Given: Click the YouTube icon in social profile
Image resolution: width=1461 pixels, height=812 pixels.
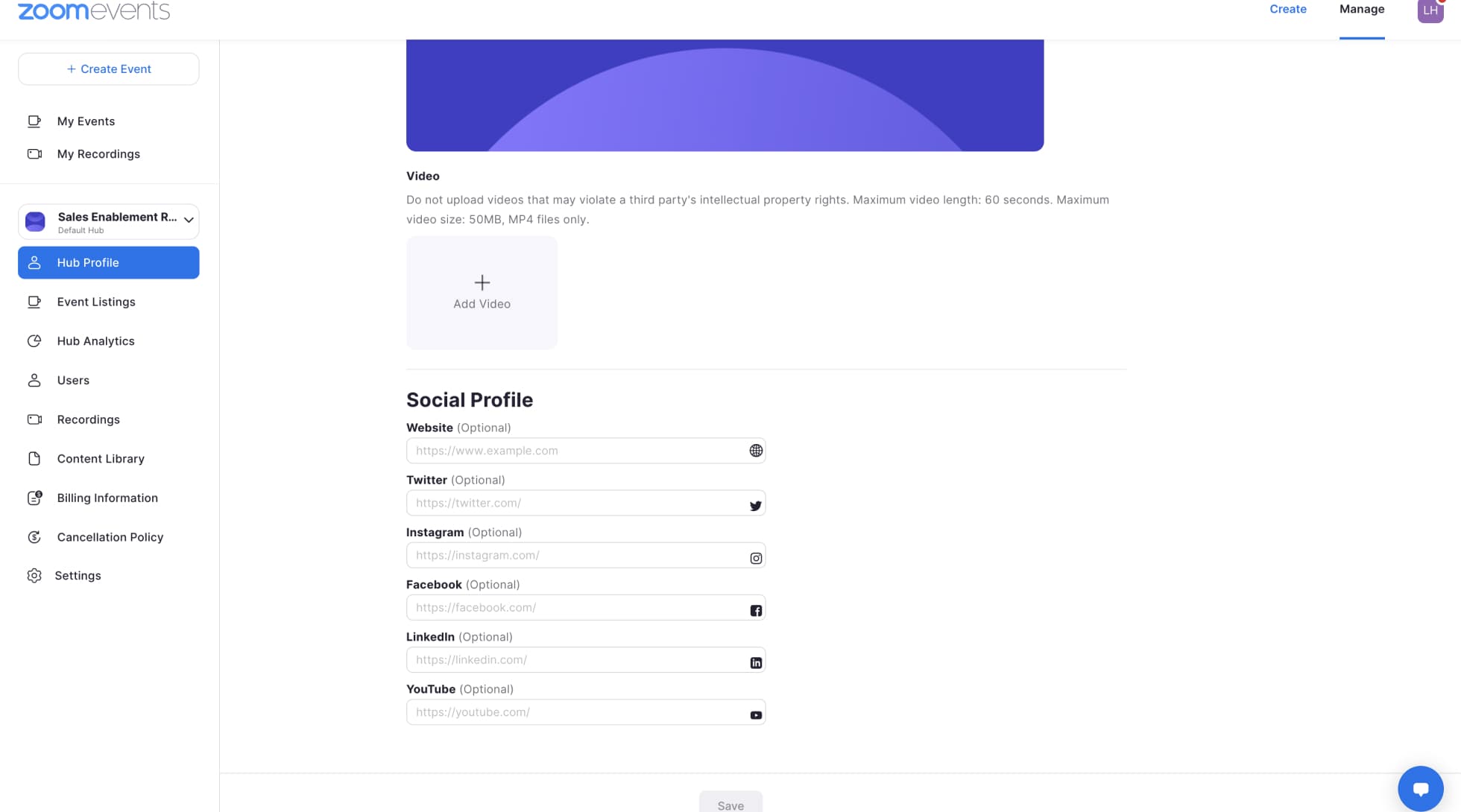Looking at the screenshot, I should [756, 714].
